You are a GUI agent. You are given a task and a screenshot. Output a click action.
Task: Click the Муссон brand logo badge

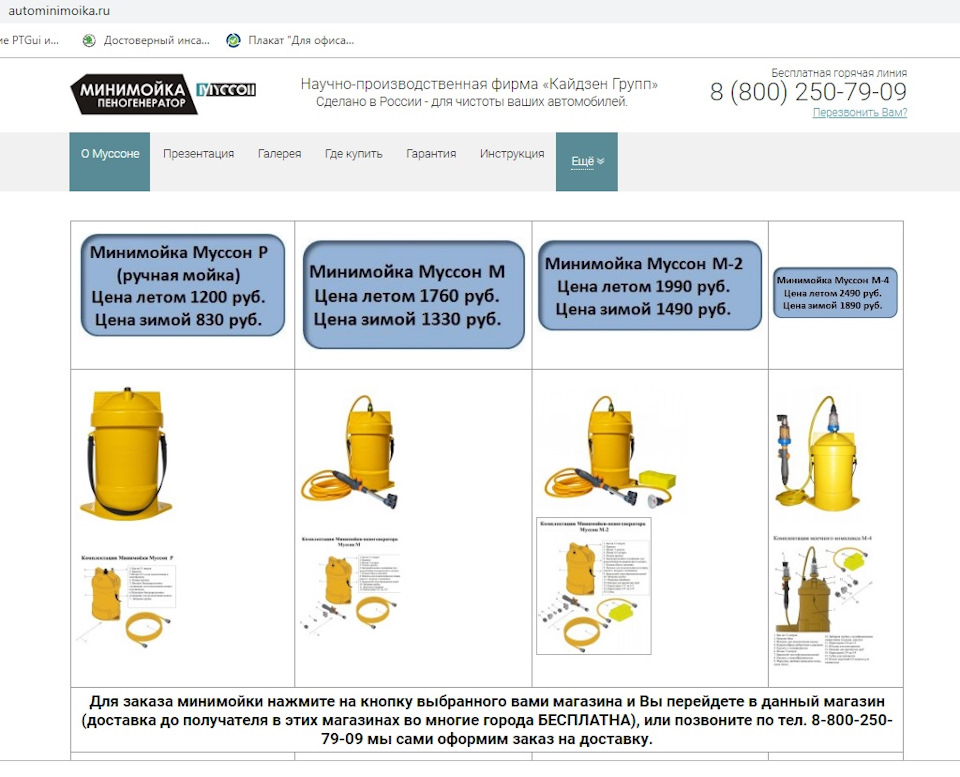pos(226,89)
